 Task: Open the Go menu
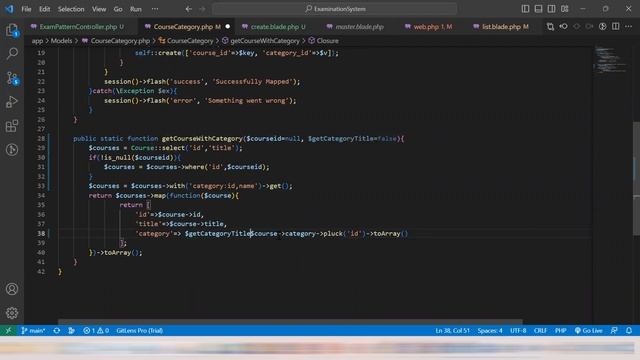click(x=118, y=9)
